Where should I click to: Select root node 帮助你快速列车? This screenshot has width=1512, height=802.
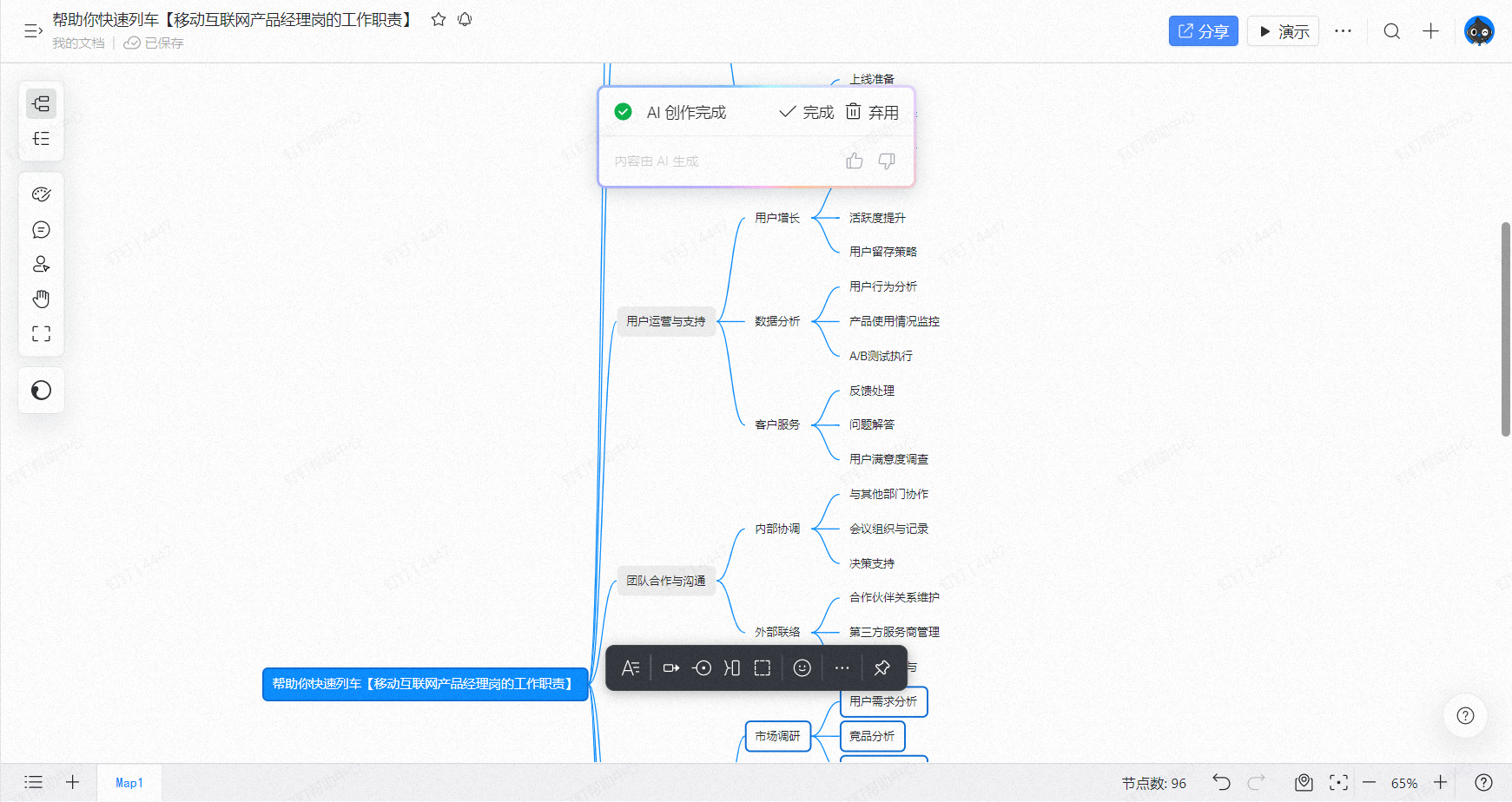pyautogui.click(x=425, y=684)
